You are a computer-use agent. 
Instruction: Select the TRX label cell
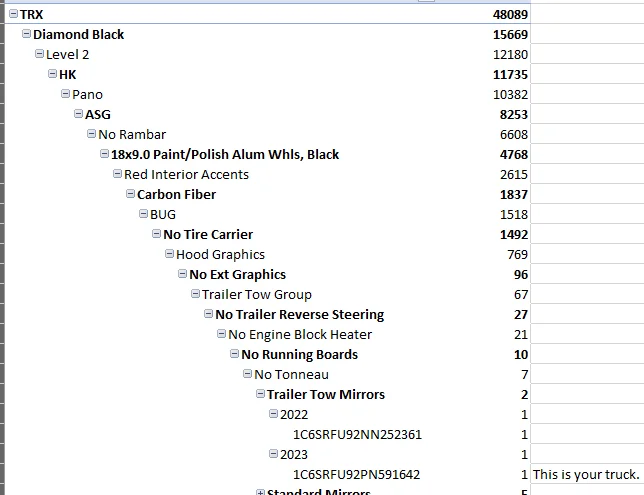[32, 14]
